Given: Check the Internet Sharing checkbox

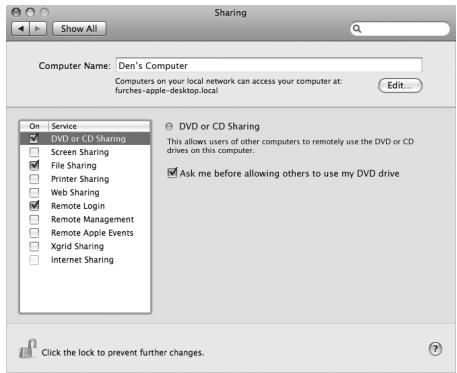Looking at the screenshot, I should [34, 260].
